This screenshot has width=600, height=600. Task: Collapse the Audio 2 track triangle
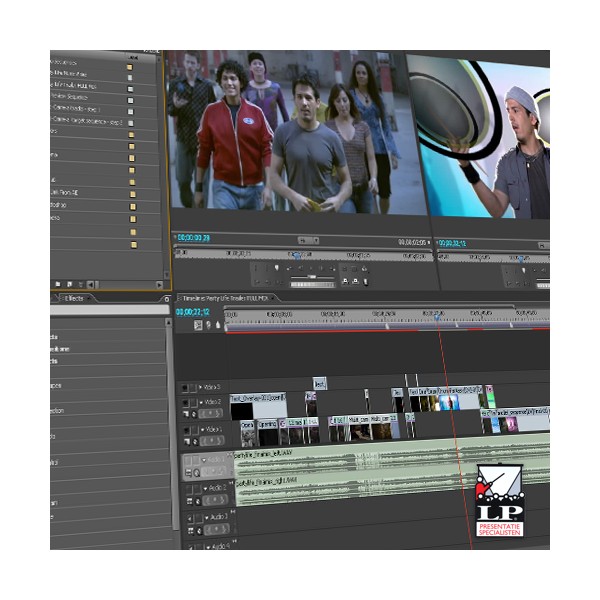[204, 489]
